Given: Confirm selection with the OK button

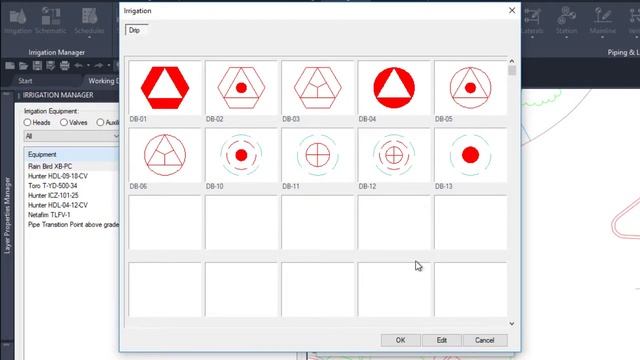Looking at the screenshot, I should tap(400, 340).
